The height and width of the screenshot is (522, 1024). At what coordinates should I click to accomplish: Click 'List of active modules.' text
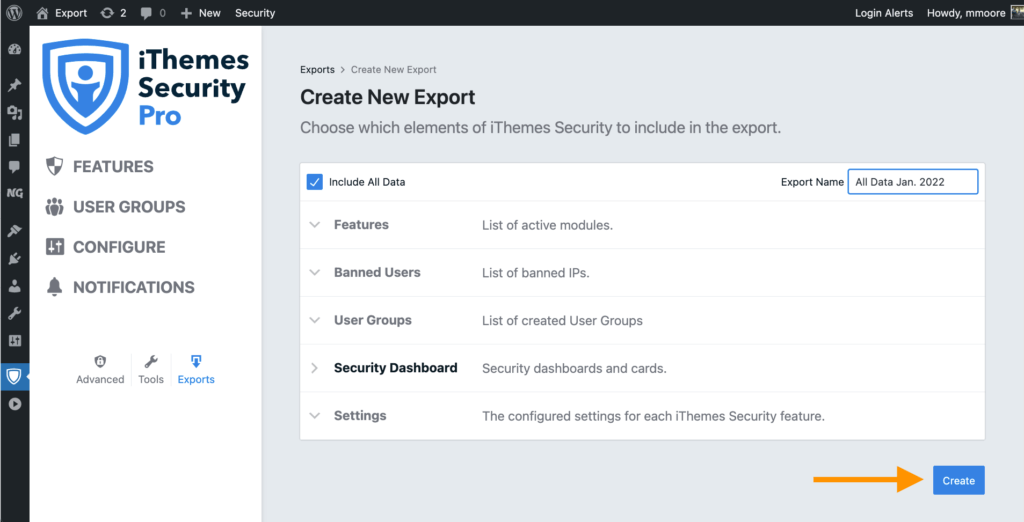click(x=547, y=225)
